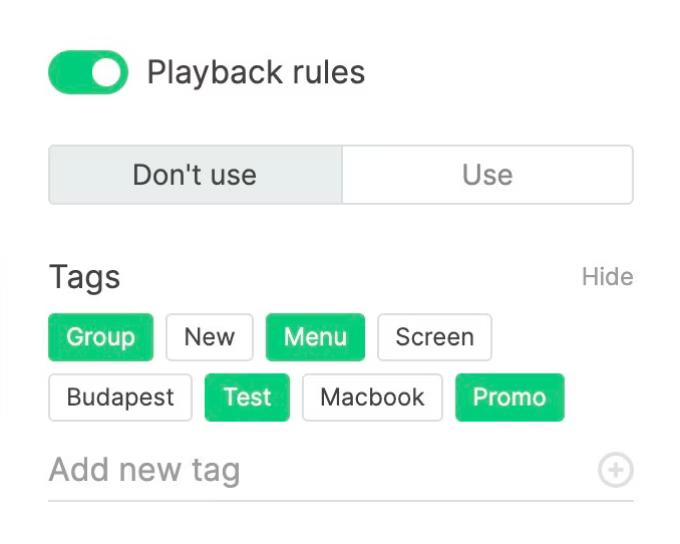Turn off the Test tag
This screenshot has width=680, height=544.
pos(247,397)
